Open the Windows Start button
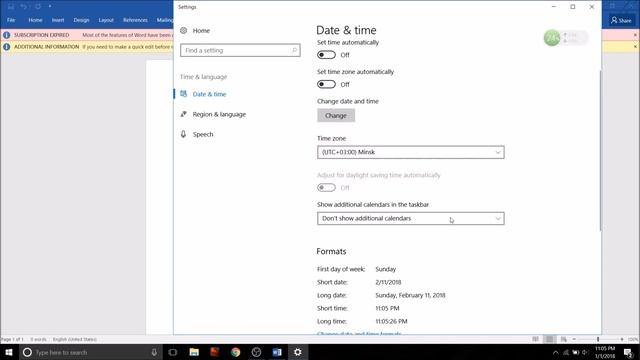Screen dimensions: 640x360 (9, 352)
